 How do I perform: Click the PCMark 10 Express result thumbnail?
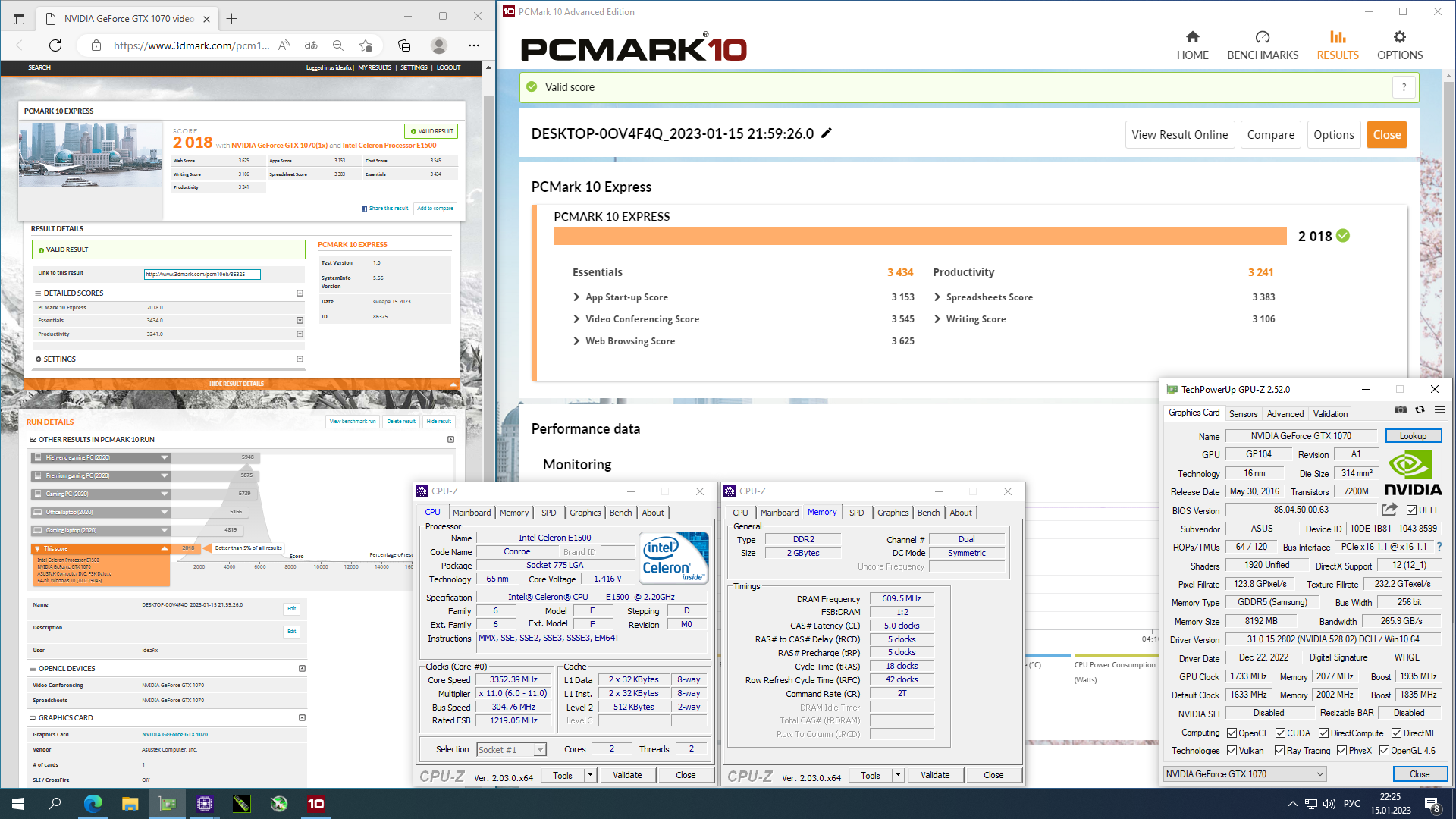click(x=90, y=155)
